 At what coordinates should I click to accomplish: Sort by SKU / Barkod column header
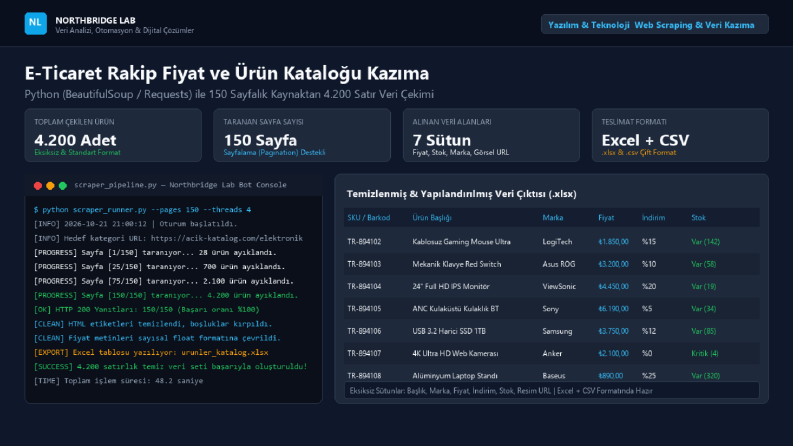pyautogui.click(x=369, y=217)
